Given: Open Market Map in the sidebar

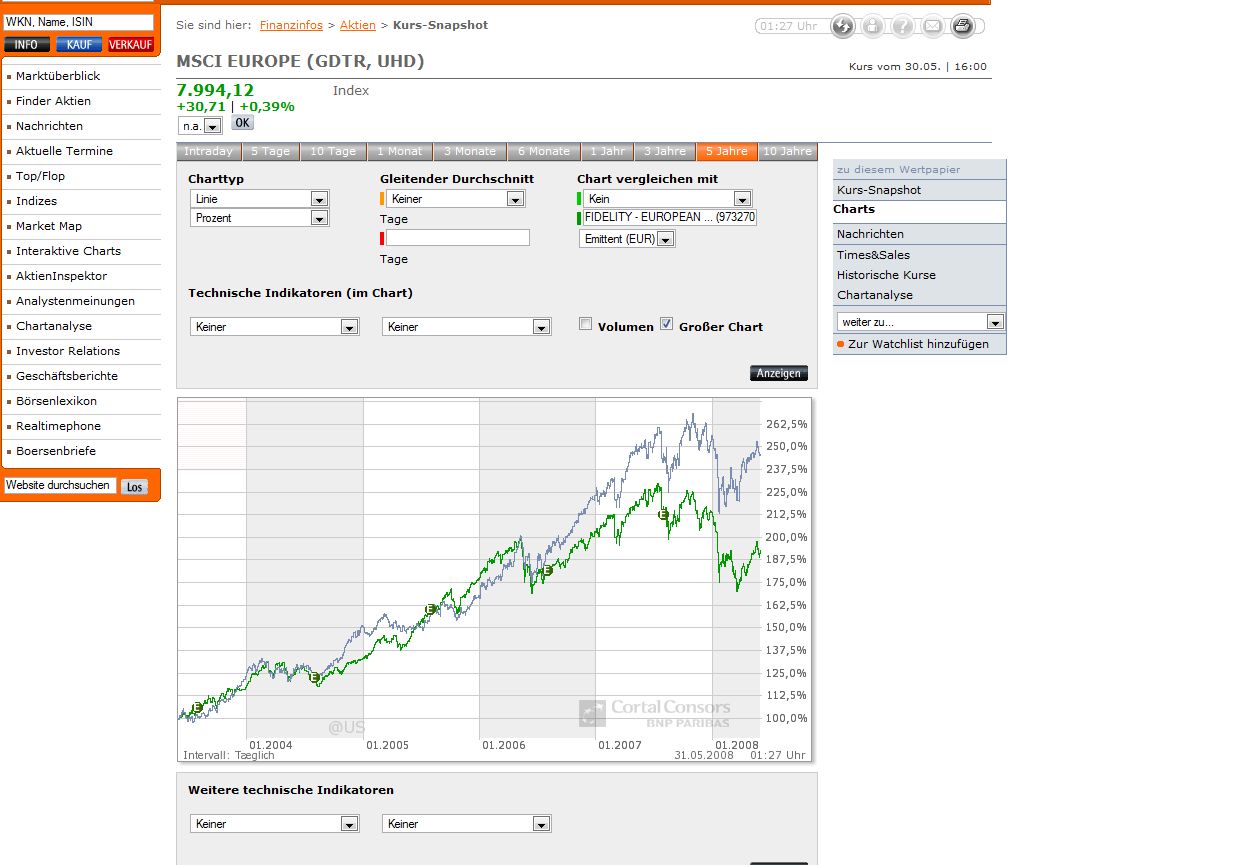Looking at the screenshot, I should [49, 226].
